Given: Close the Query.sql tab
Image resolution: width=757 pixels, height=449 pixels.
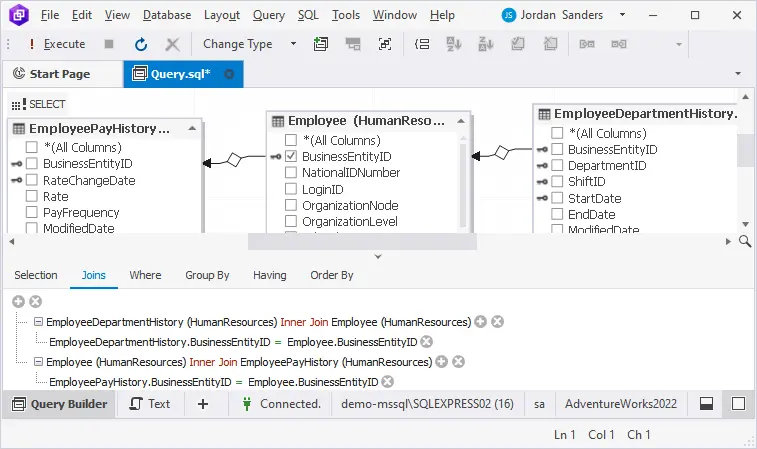Looking at the screenshot, I should (229, 74).
